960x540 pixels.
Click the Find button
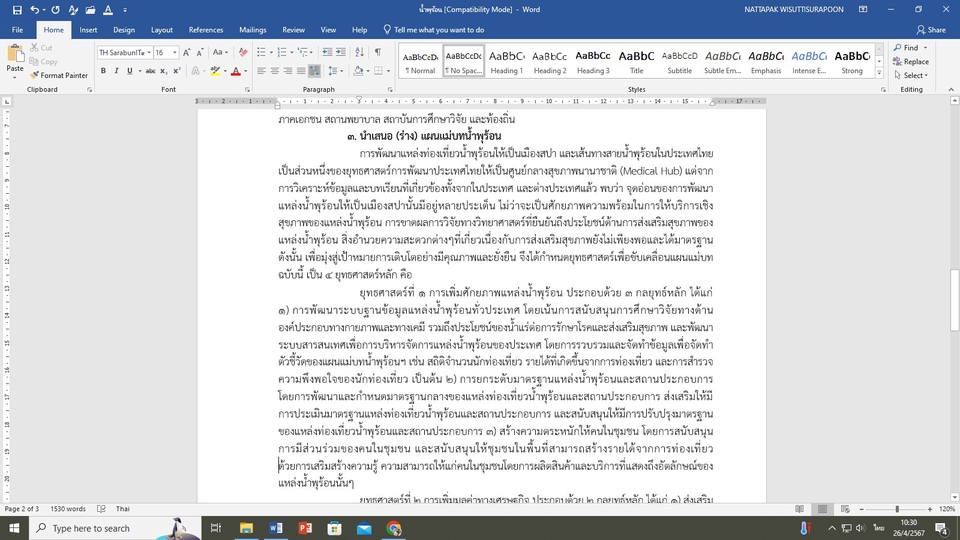(906, 48)
